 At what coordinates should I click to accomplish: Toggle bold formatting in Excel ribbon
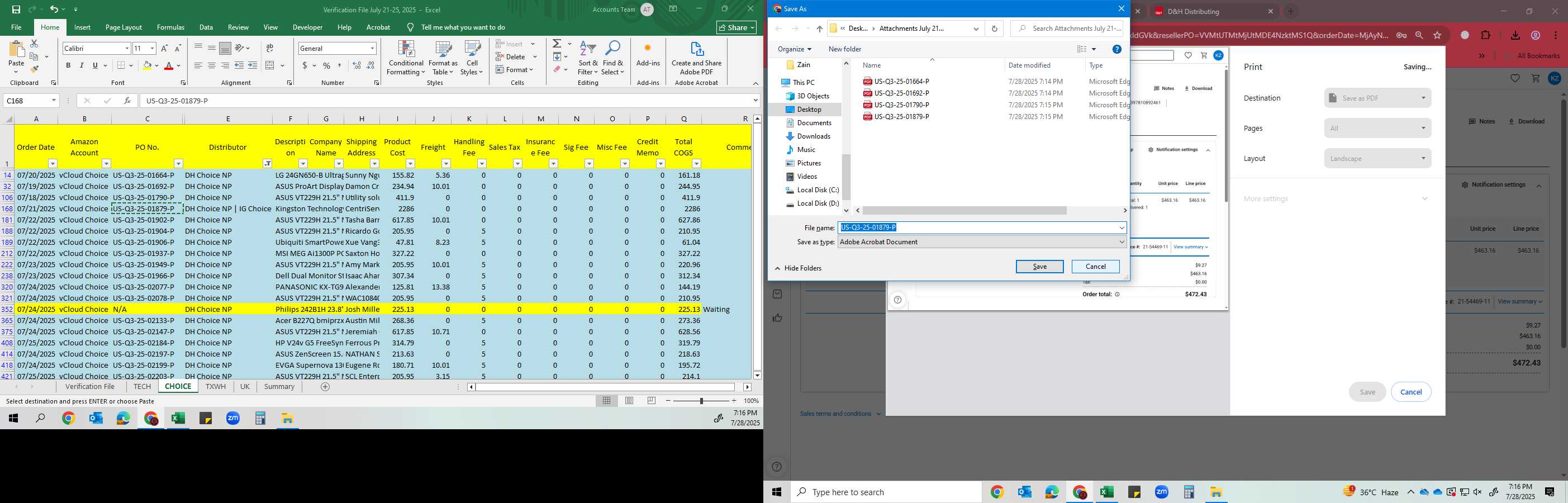68,65
